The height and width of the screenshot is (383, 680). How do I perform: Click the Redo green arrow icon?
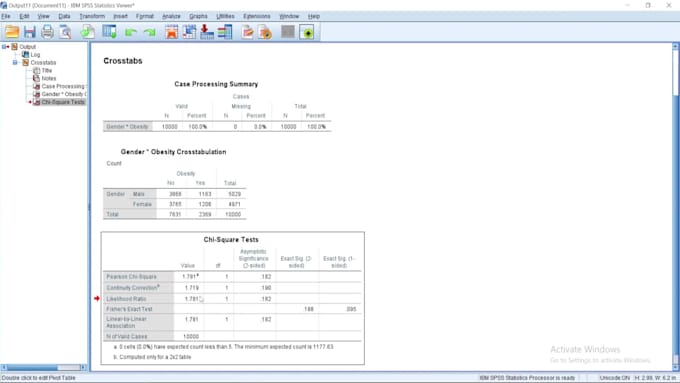pos(150,32)
